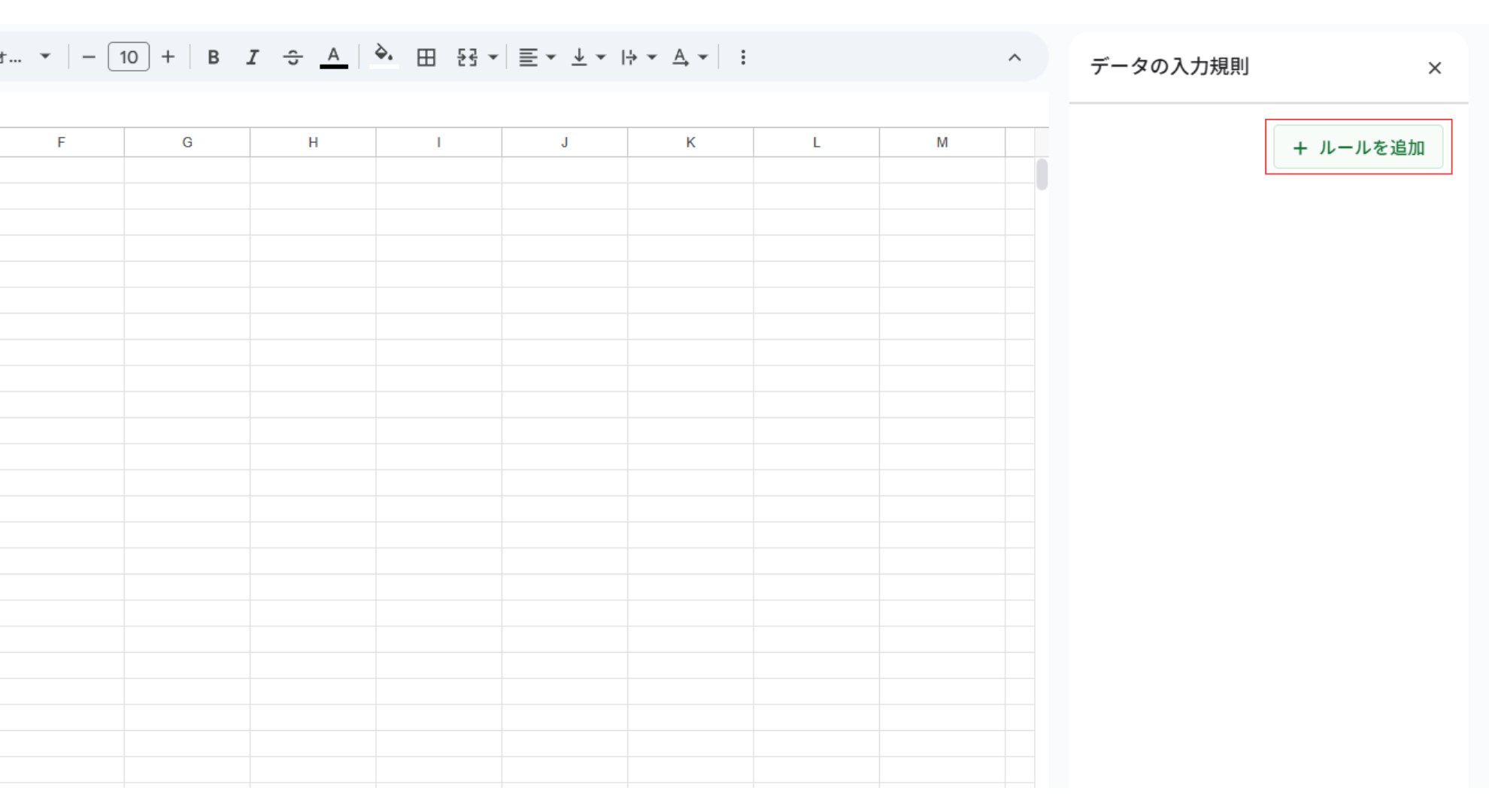
Task: Select column H header
Action: (x=313, y=142)
